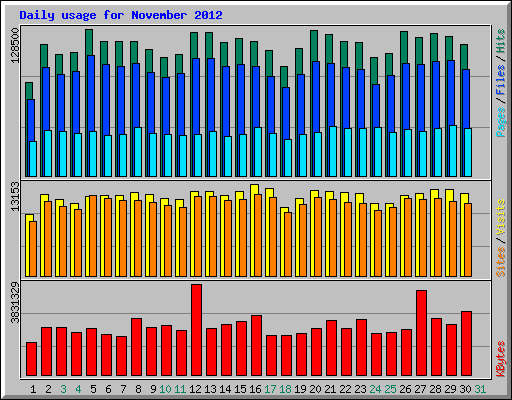
Task: Click the green day 10 axis label
Action: [165, 389]
